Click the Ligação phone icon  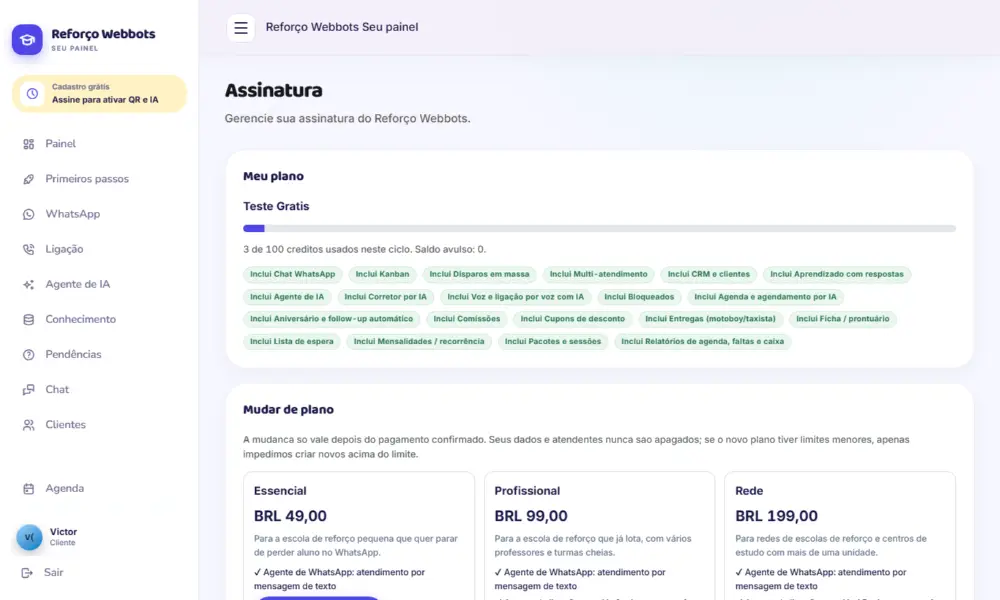point(29,249)
